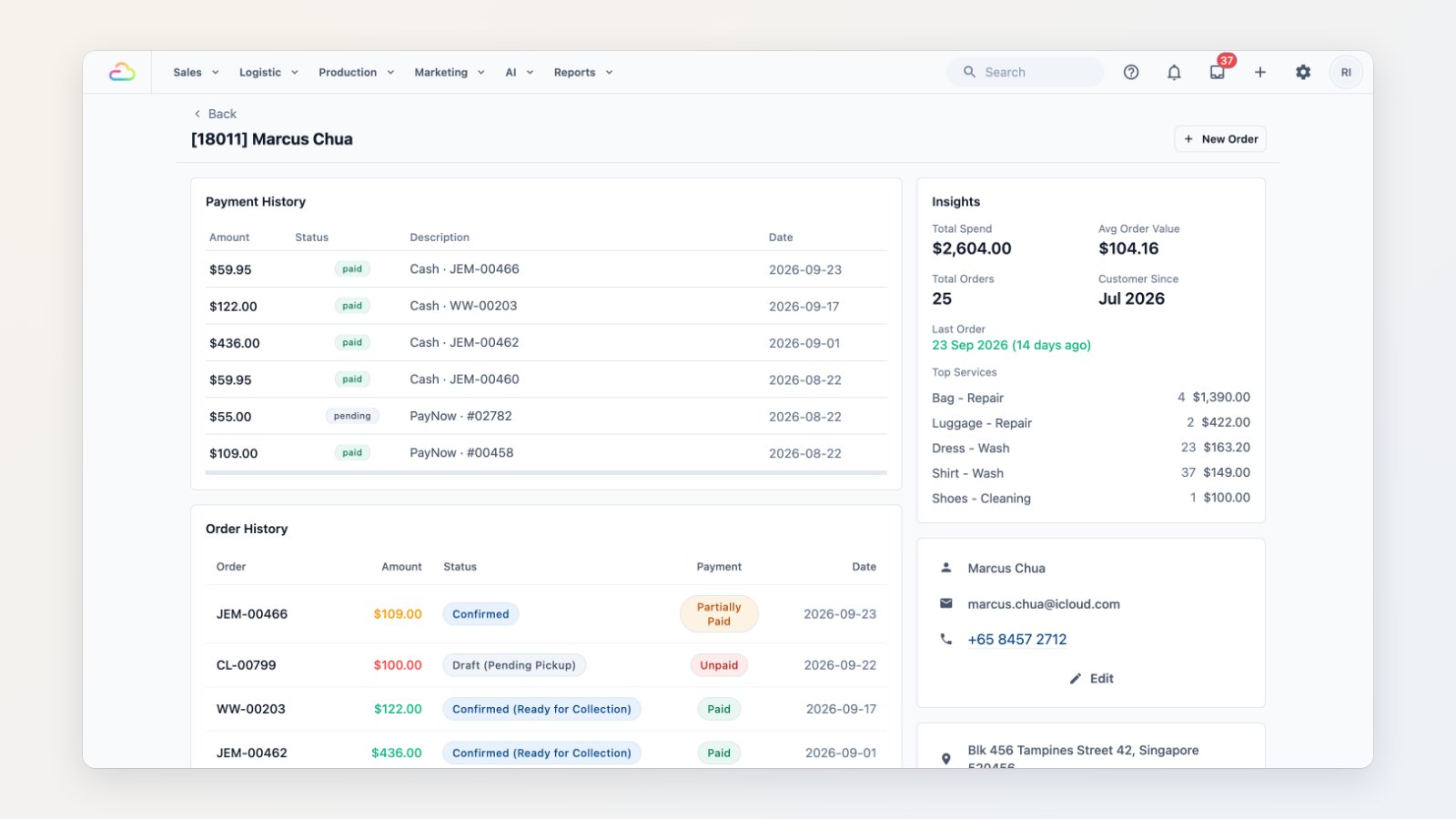The image size is (1456, 819).
Task: Open notifications bell icon
Action: (x=1174, y=72)
